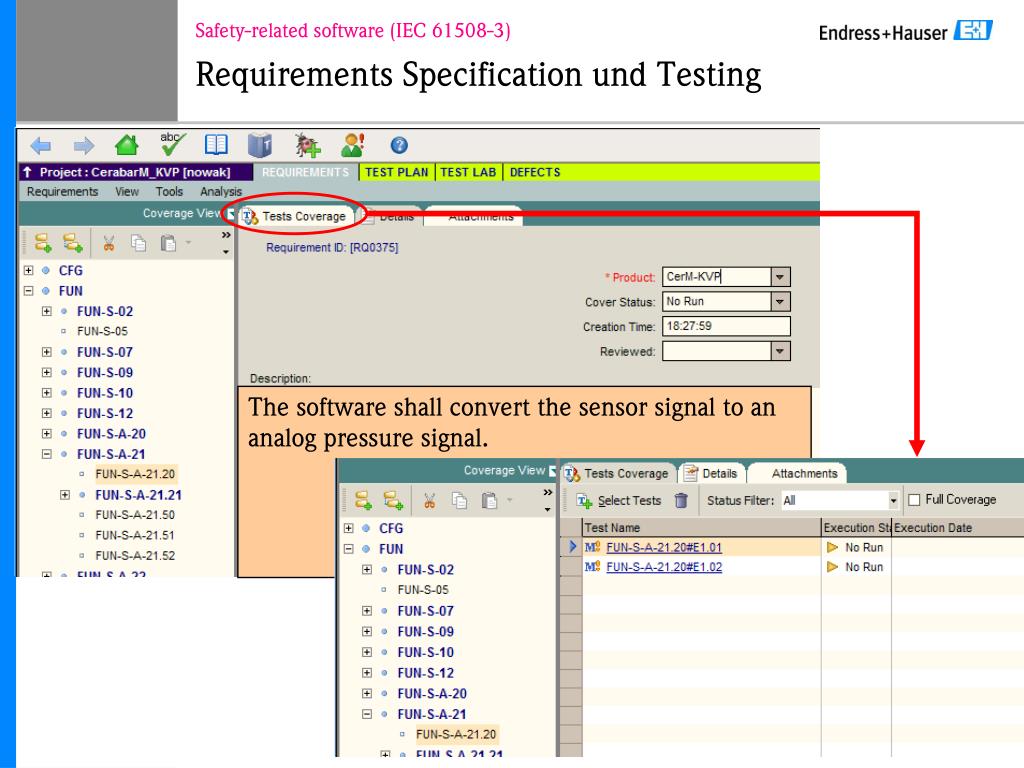Image resolution: width=1024 pixels, height=768 pixels.
Task: Open the Requirements menu
Action: [62, 191]
